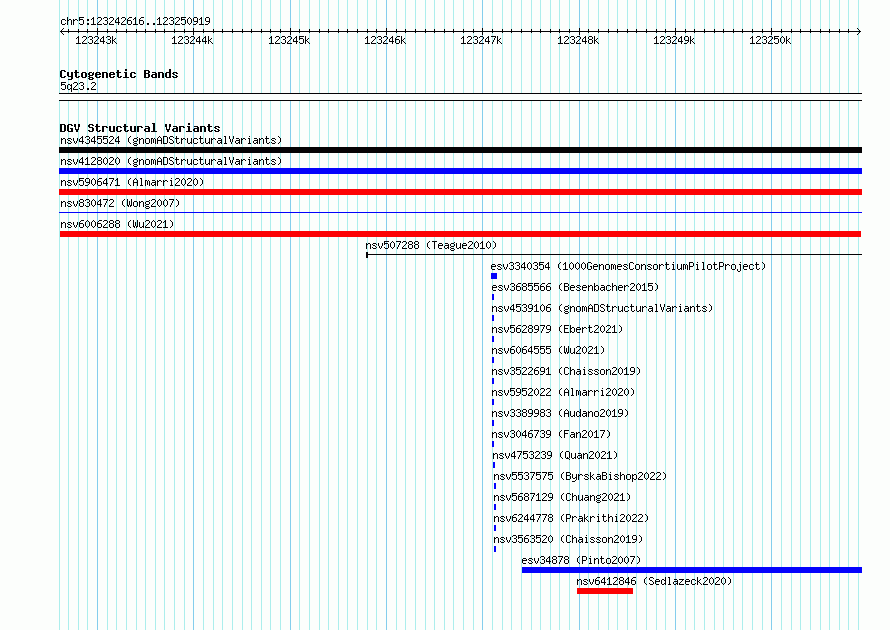Click the nsv6244778 Prakrithi2022 label
Screen dimensions: 890x630
571,518
